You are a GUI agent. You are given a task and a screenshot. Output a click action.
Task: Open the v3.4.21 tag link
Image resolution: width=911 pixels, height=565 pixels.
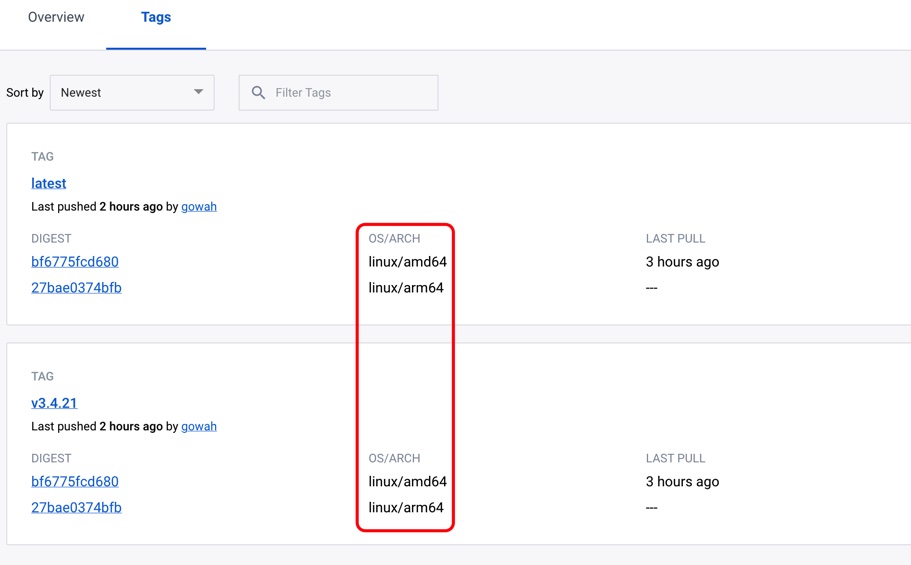point(54,403)
